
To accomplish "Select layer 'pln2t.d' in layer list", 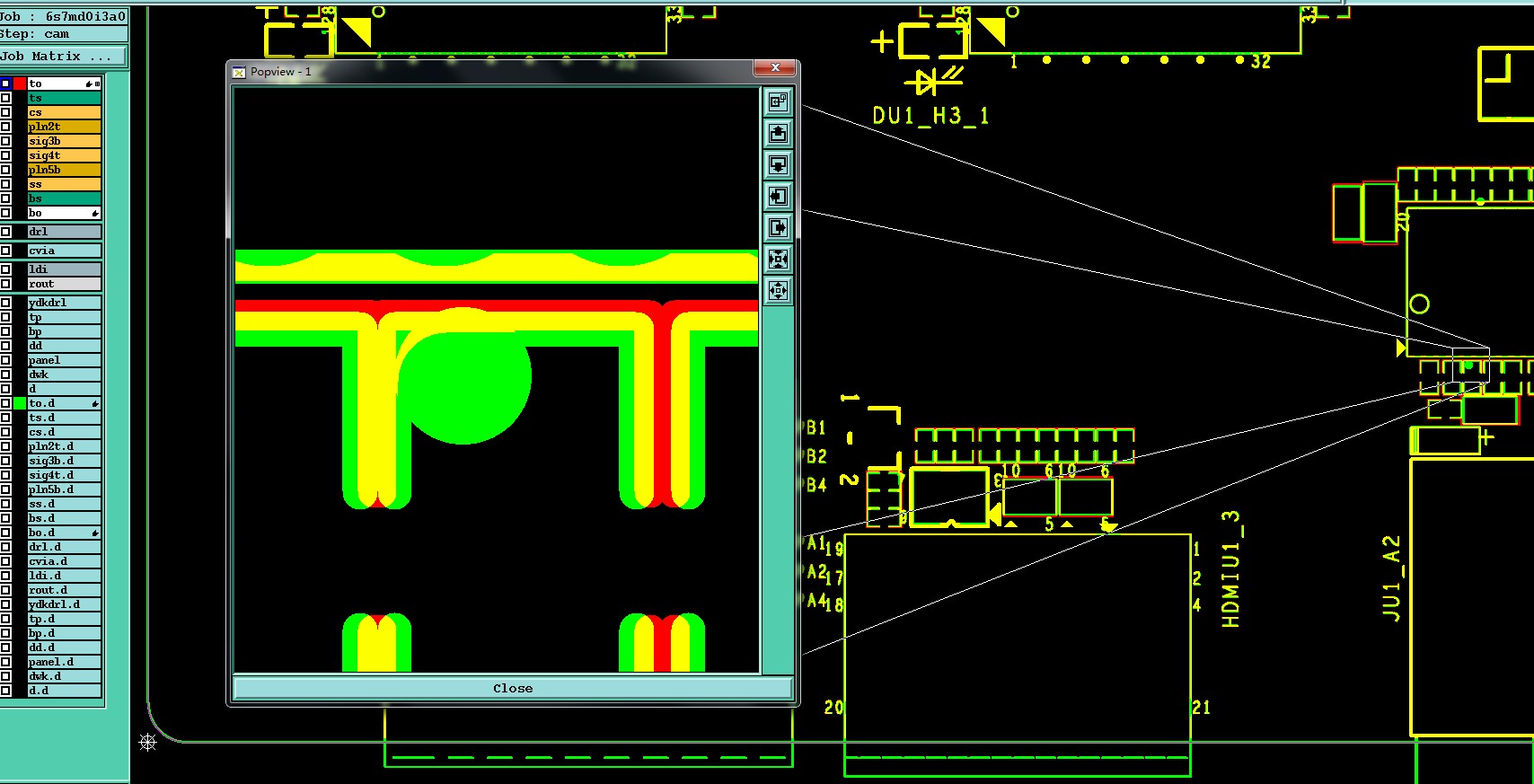I will click(x=65, y=446).
